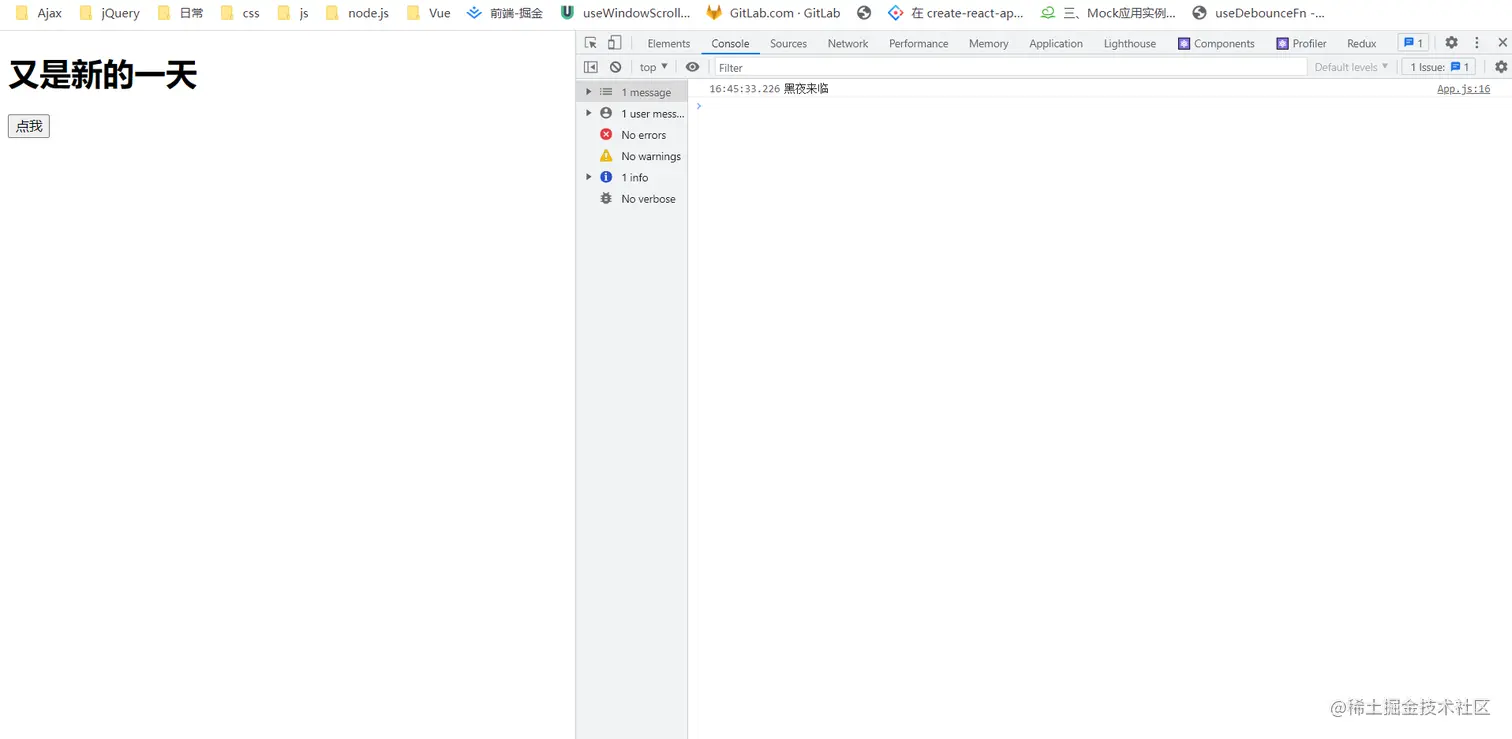The image size is (1512, 739).
Task: Click the globe bookmark icon after GitLab
Action: 864,13
